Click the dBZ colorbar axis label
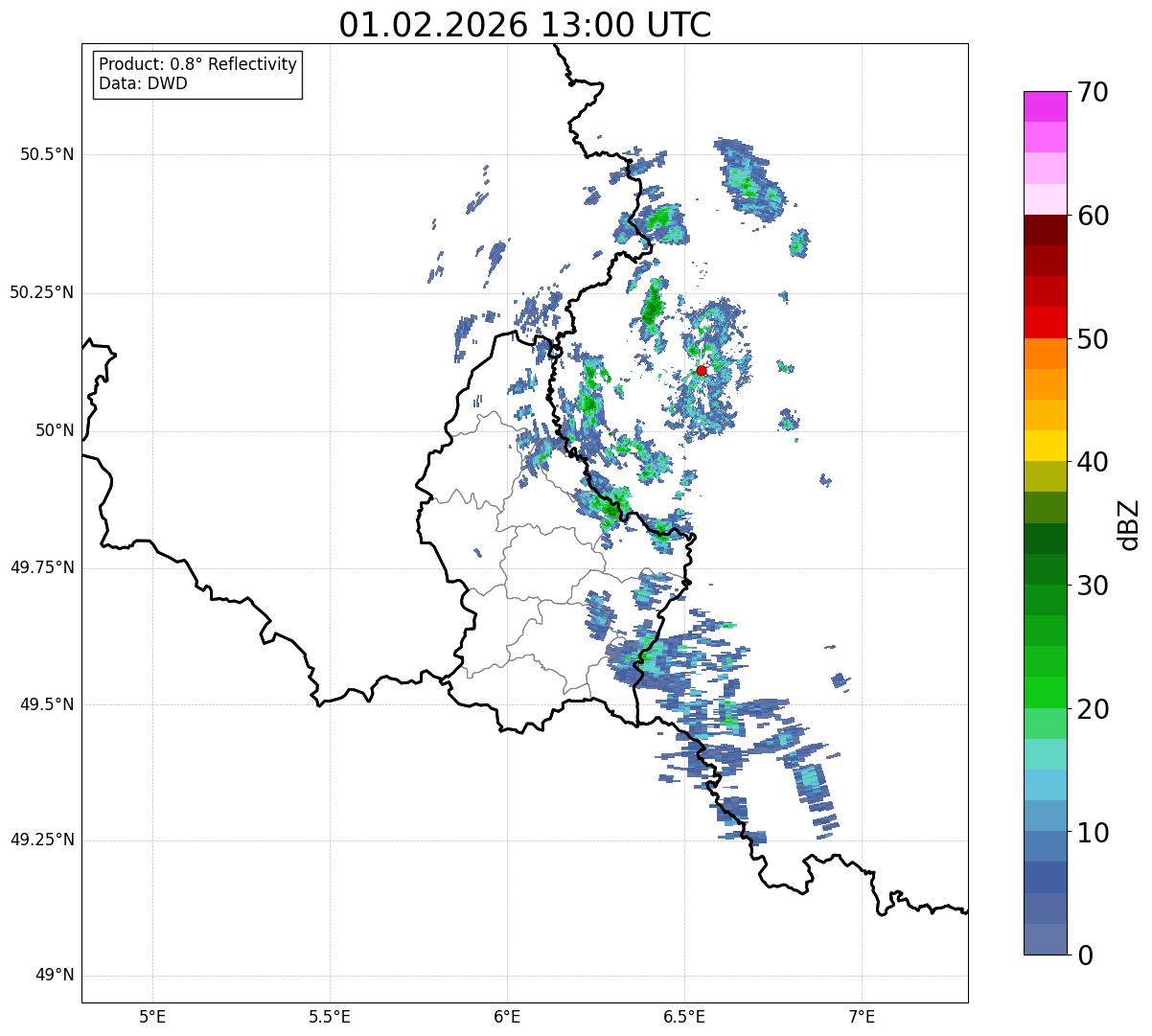 [x=1129, y=523]
